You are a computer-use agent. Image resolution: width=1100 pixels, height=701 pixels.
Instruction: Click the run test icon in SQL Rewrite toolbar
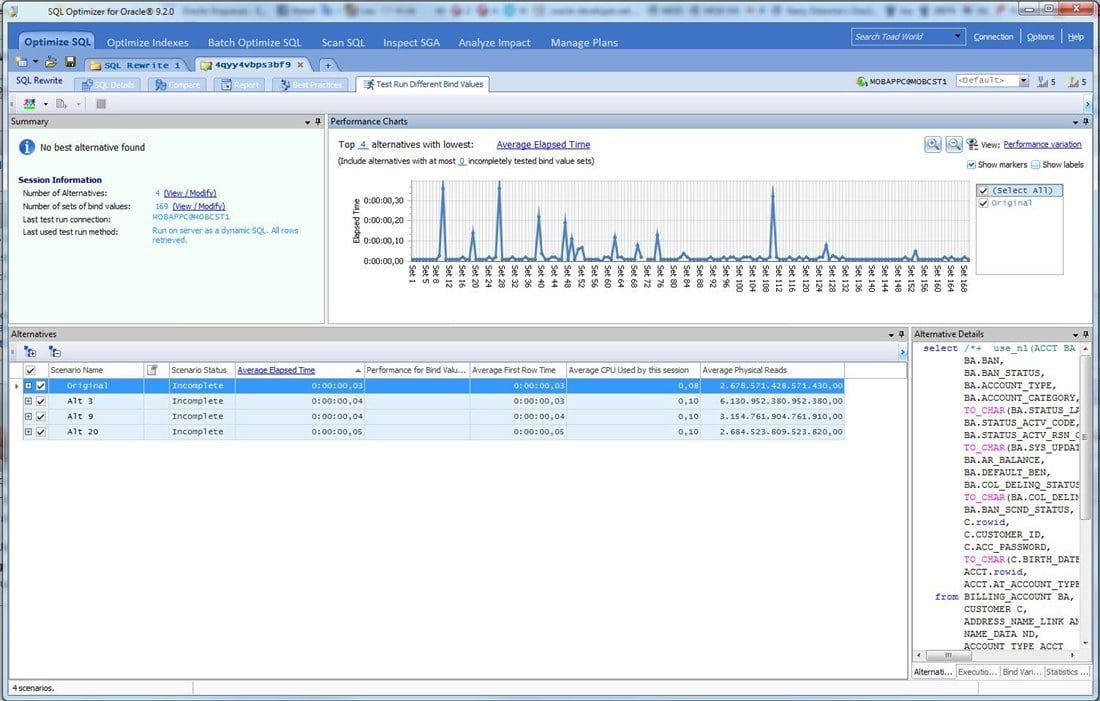coord(29,104)
